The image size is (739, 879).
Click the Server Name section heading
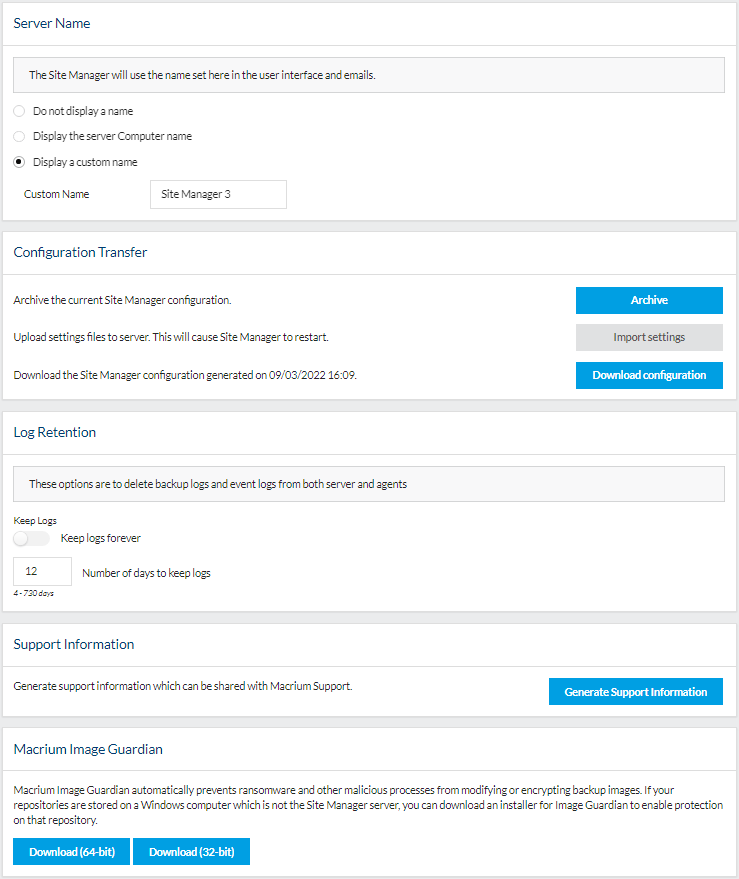(53, 22)
